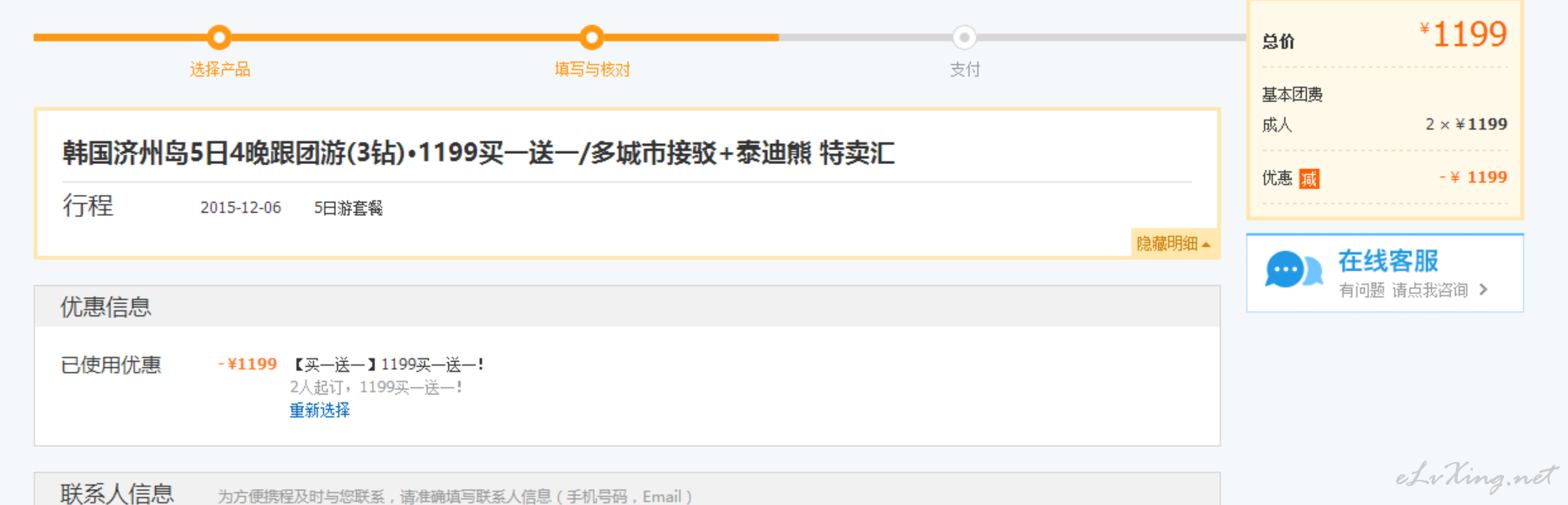Select the 选择产品 step label
The image size is (1568, 505).
pyautogui.click(x=220, y=69)
